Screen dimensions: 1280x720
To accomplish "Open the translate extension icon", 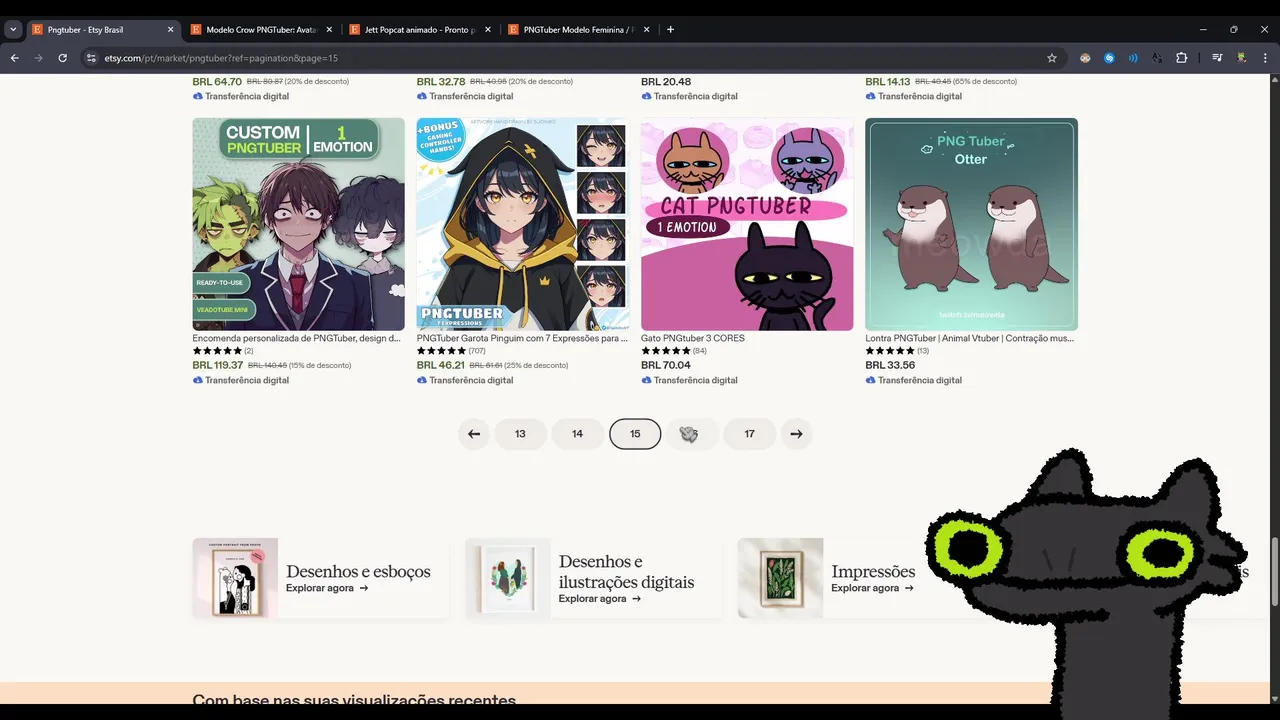I will pos(1157,58).
